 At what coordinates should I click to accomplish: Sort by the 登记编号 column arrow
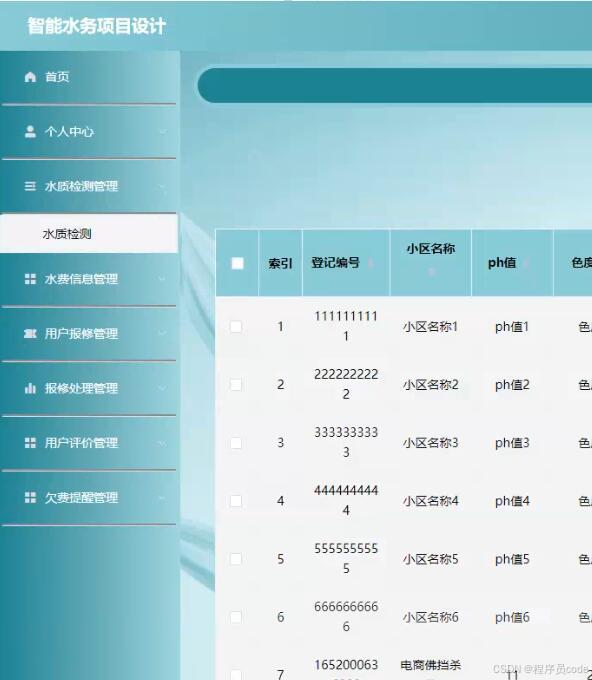pos(370,263)
